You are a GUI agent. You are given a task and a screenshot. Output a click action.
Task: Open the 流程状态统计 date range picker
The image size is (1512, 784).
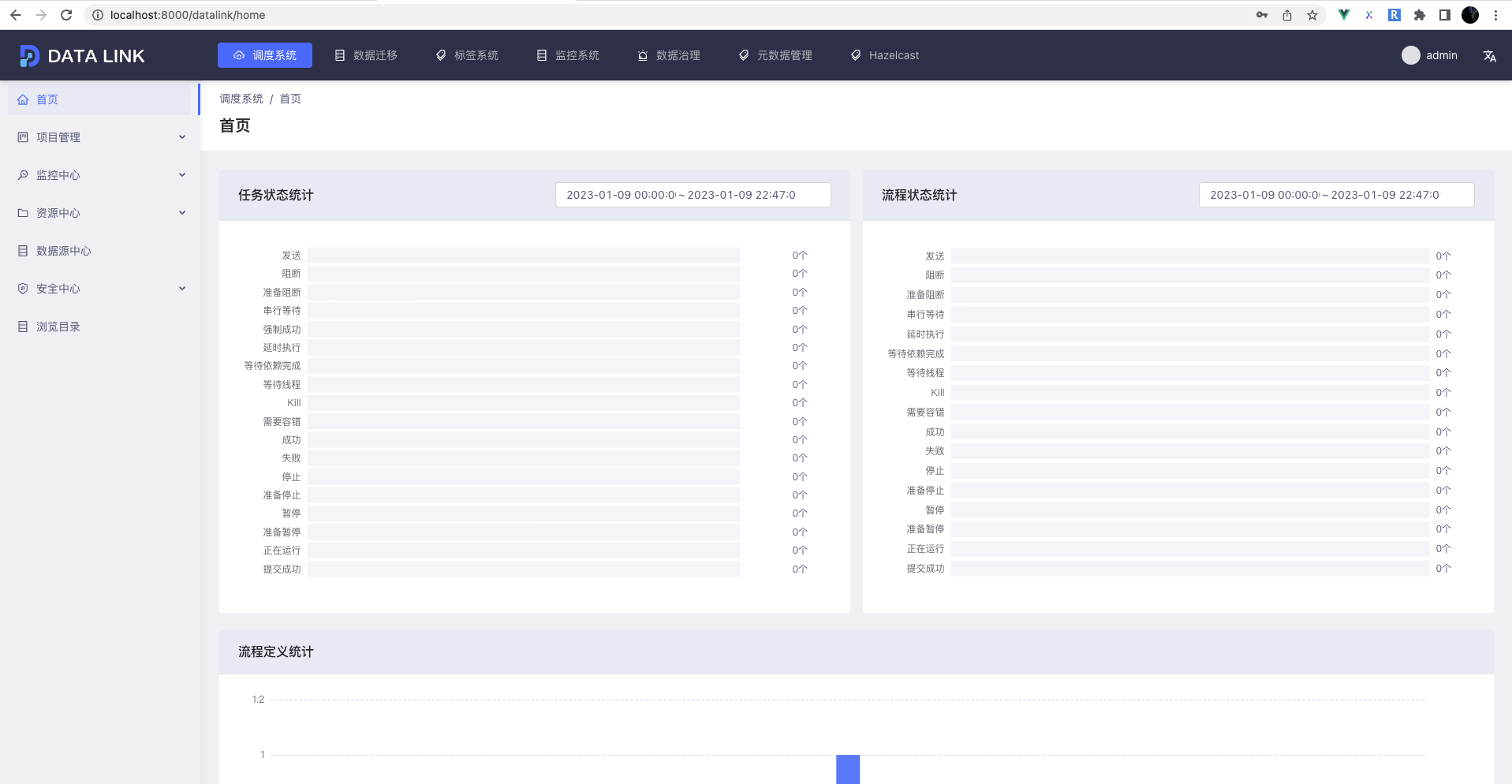1337,195
